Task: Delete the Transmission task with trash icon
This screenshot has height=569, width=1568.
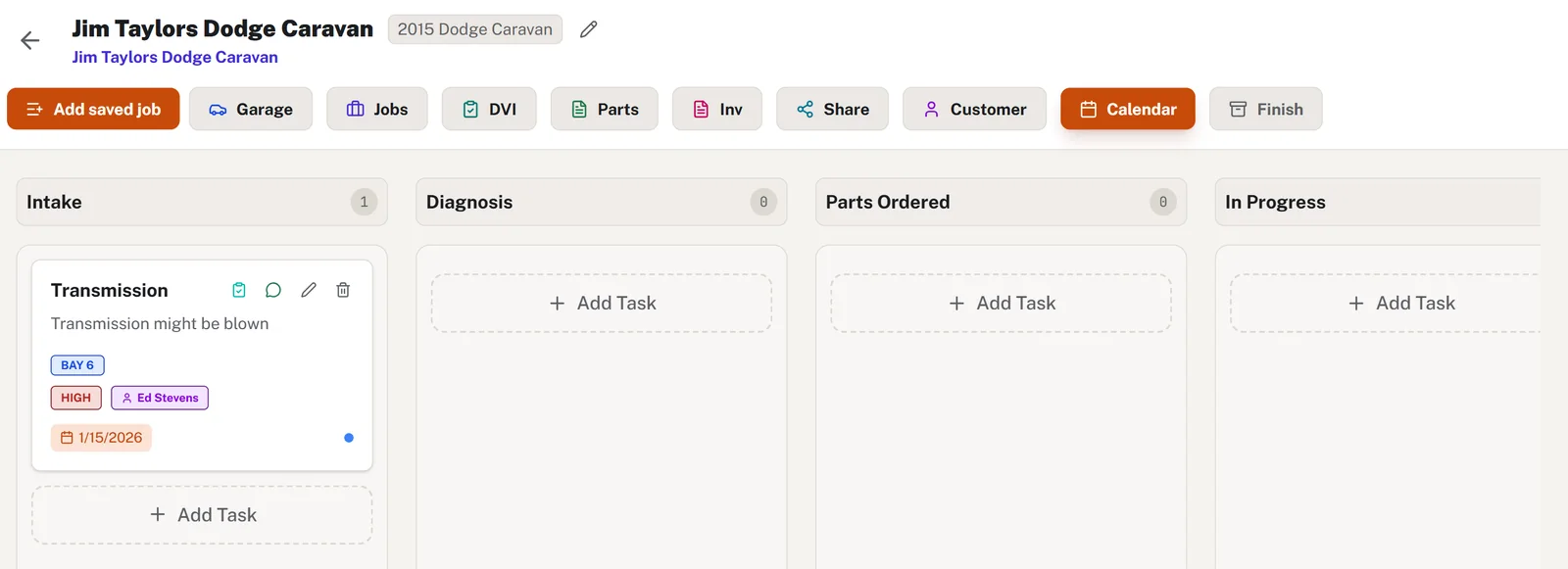Action: (343, 290)
